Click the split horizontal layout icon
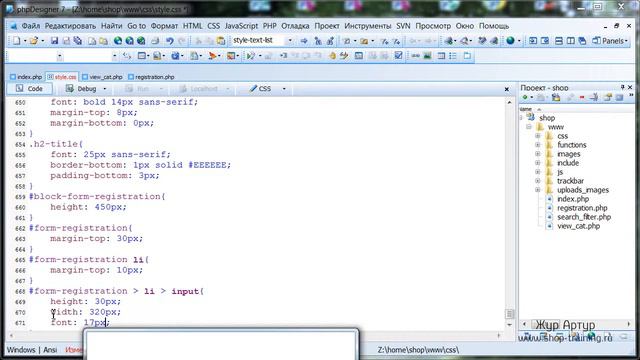 (559, 41)
